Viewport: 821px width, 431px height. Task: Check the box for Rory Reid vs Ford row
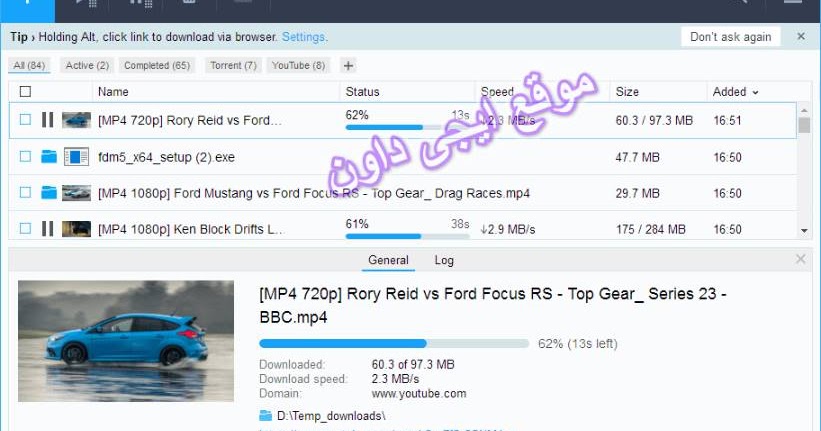pos(25,119)
